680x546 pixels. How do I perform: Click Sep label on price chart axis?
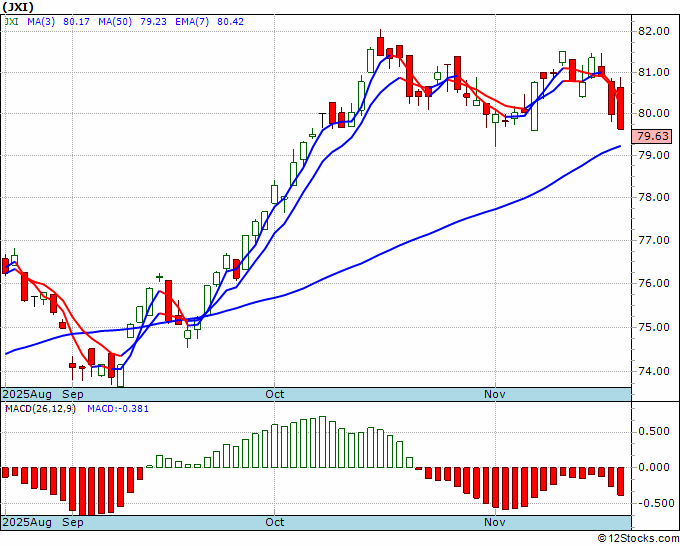[73, 394]
